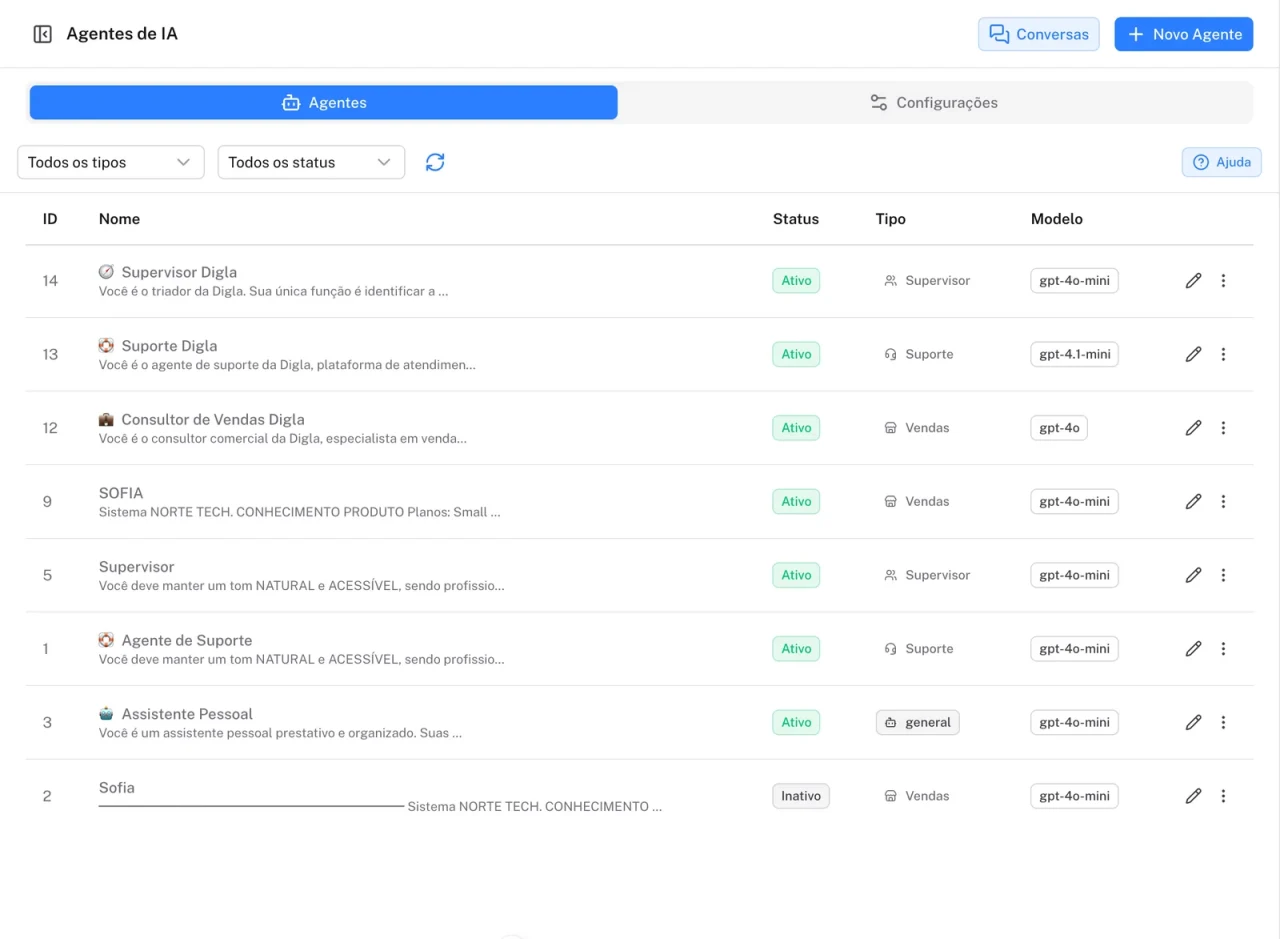
Task: Click pencil icon for Agente de Suporte
Action: (1193, 649)
